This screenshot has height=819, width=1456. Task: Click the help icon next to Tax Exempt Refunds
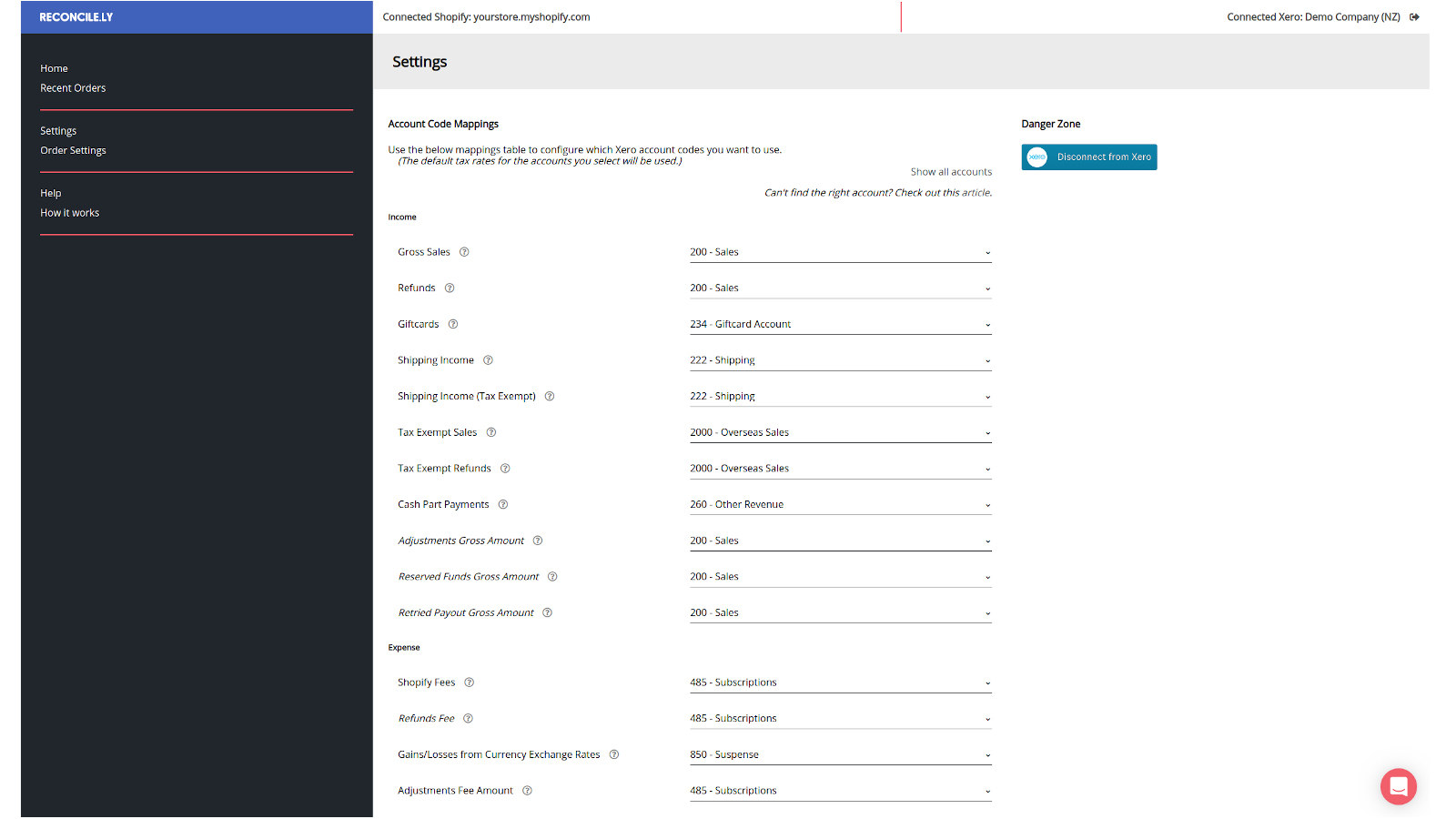(505, 469)
